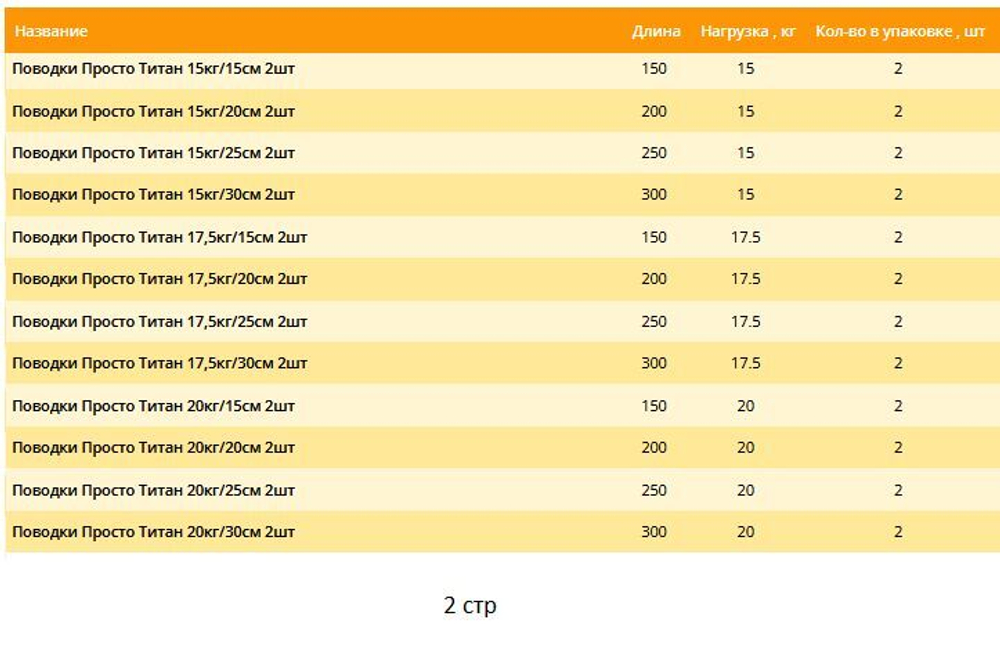This screenshot has width=1000, height=651.
Task: Click load value 20 in 20кг/25см row
Action: coord(746,490)
